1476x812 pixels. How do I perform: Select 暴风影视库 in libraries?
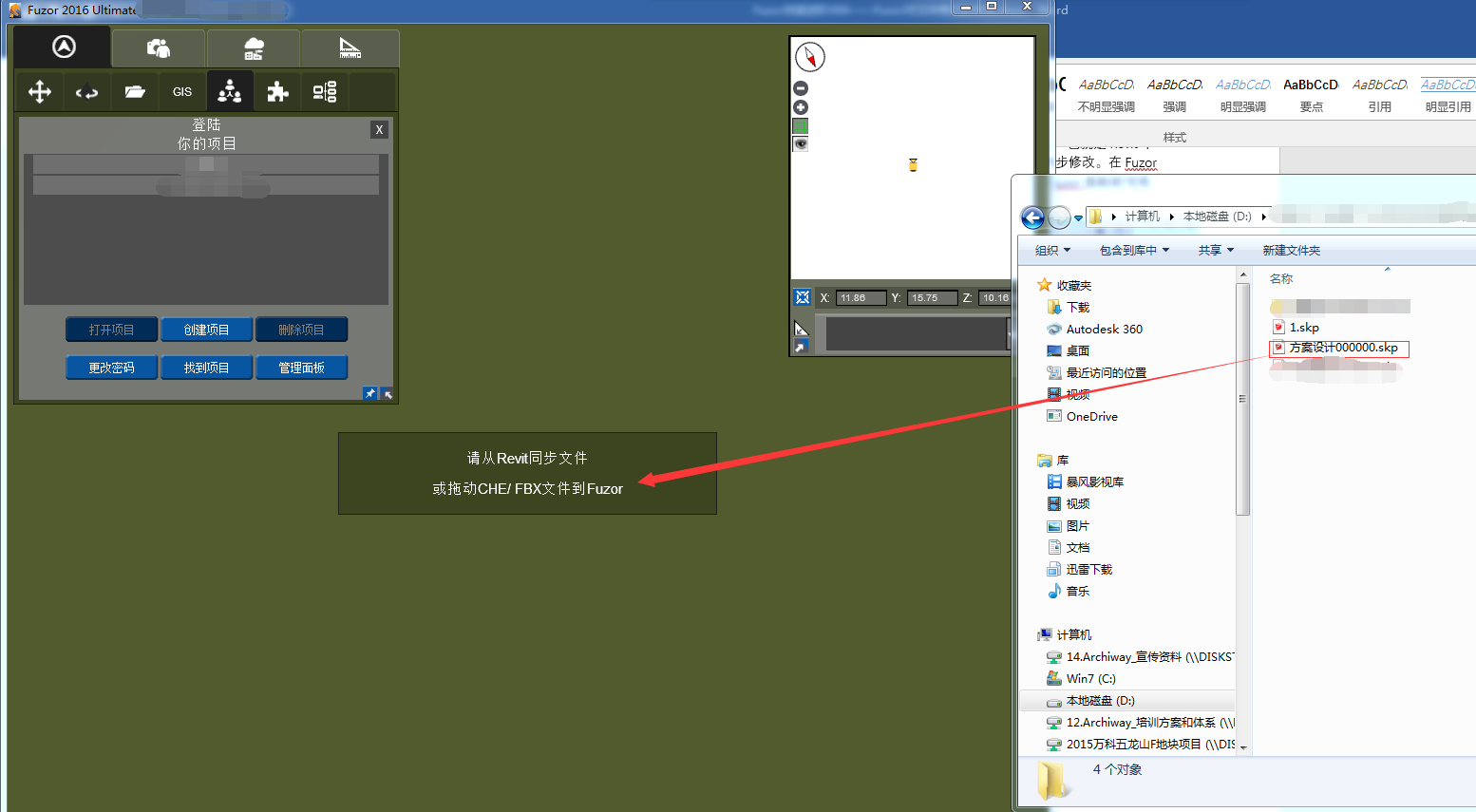(x=1094, y=482)
